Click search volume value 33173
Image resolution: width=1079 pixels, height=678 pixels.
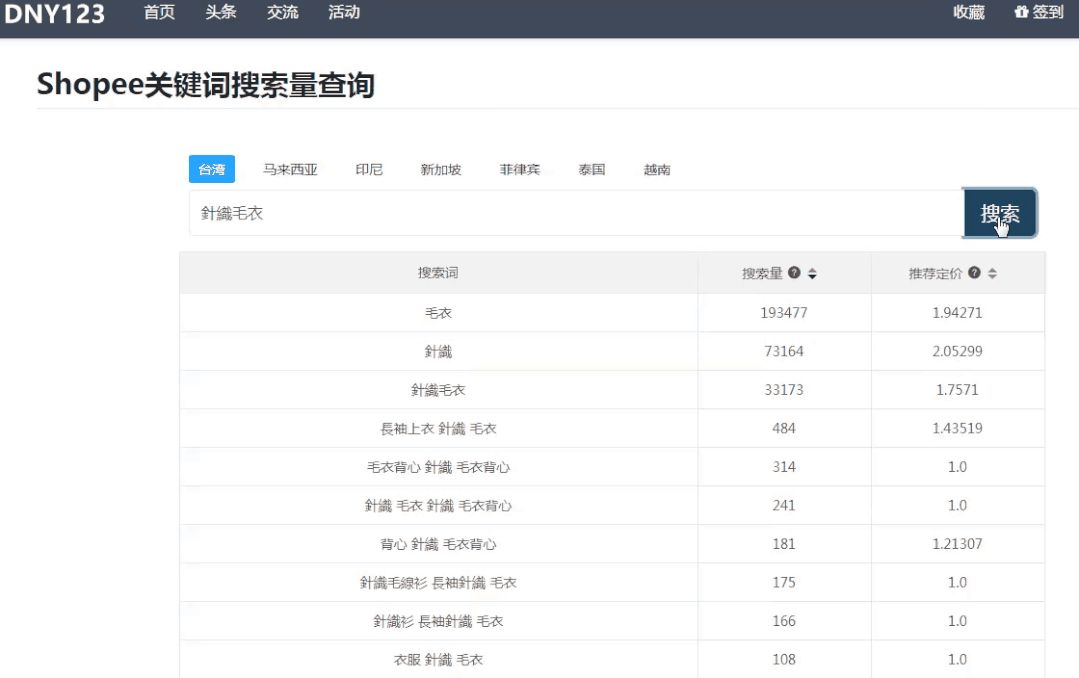(x=784, y=390)
